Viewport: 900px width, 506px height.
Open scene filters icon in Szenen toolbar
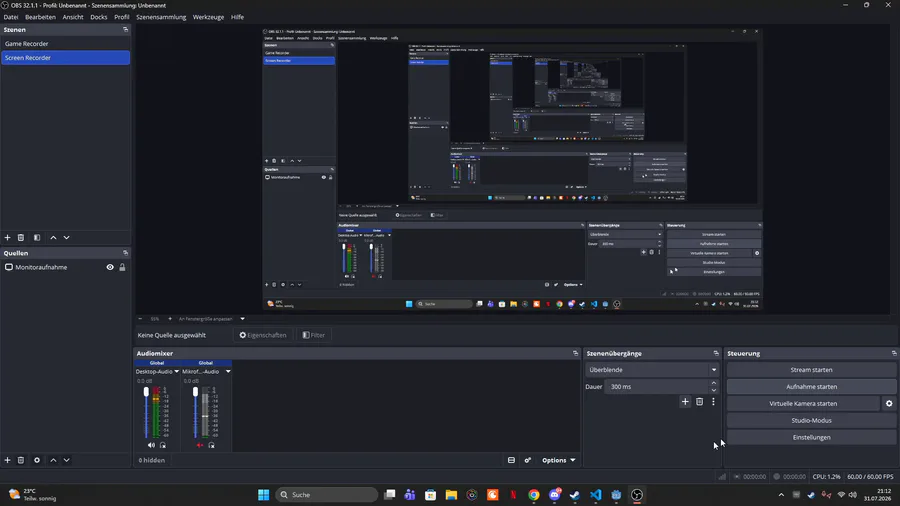pyautogui.click(x=37, y=238)
